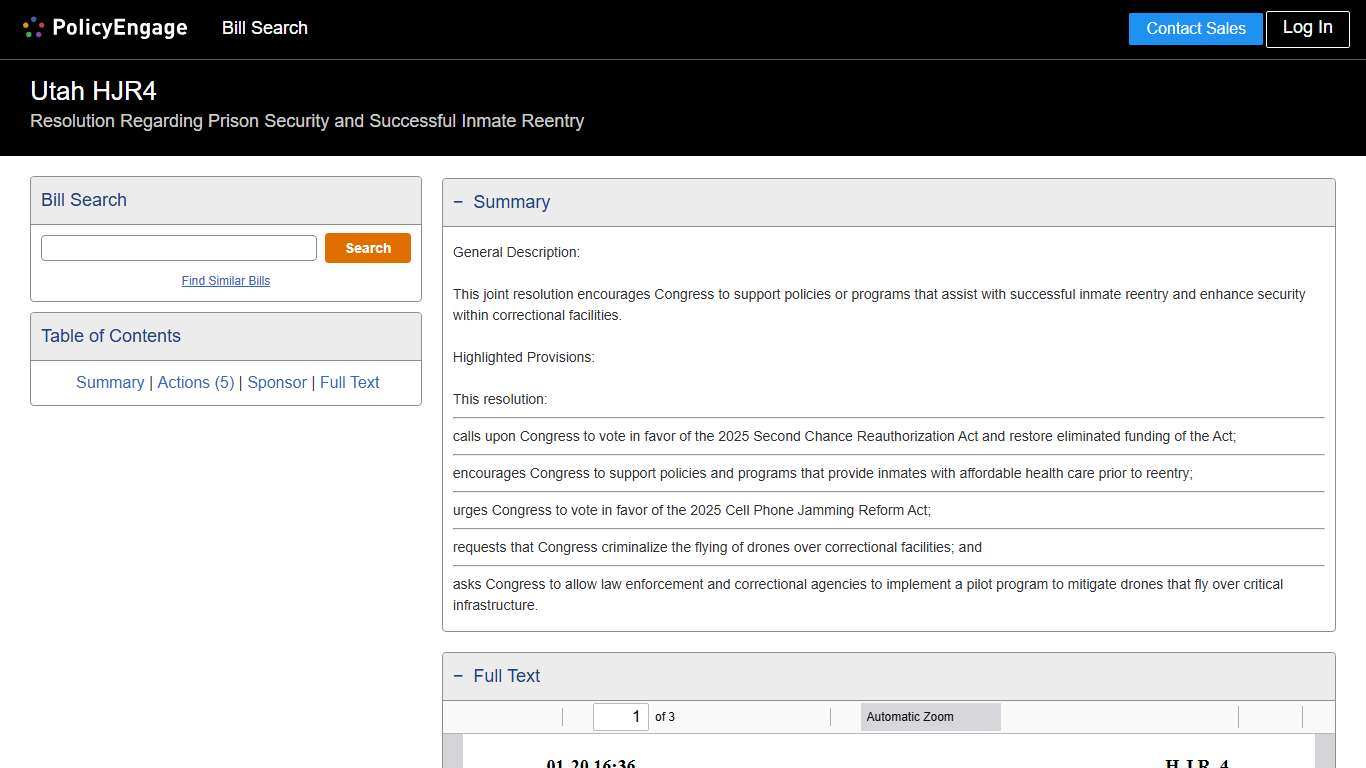
Task: Click the zoom in icon in PDF viewer
Action: [845, 717]
